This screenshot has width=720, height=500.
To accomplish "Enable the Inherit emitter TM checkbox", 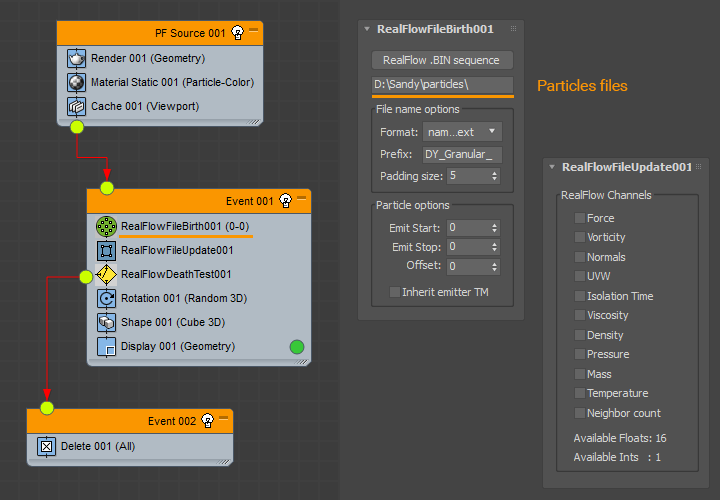I will coord(394,292).
